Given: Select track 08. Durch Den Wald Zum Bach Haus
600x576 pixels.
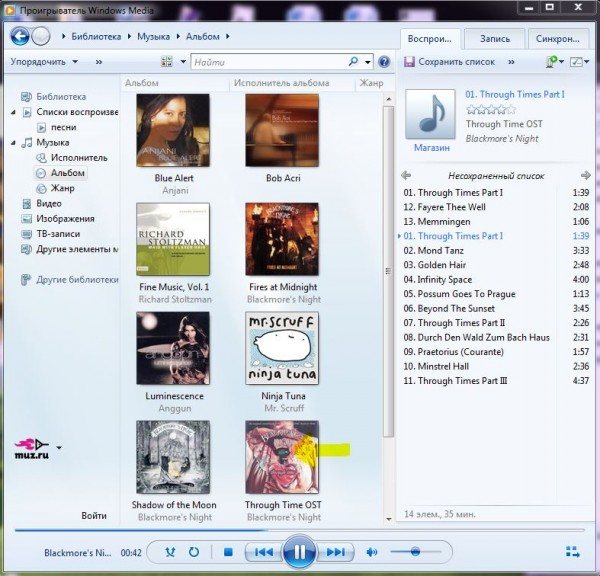Looking at the screenshot, I should pos(496,338).
